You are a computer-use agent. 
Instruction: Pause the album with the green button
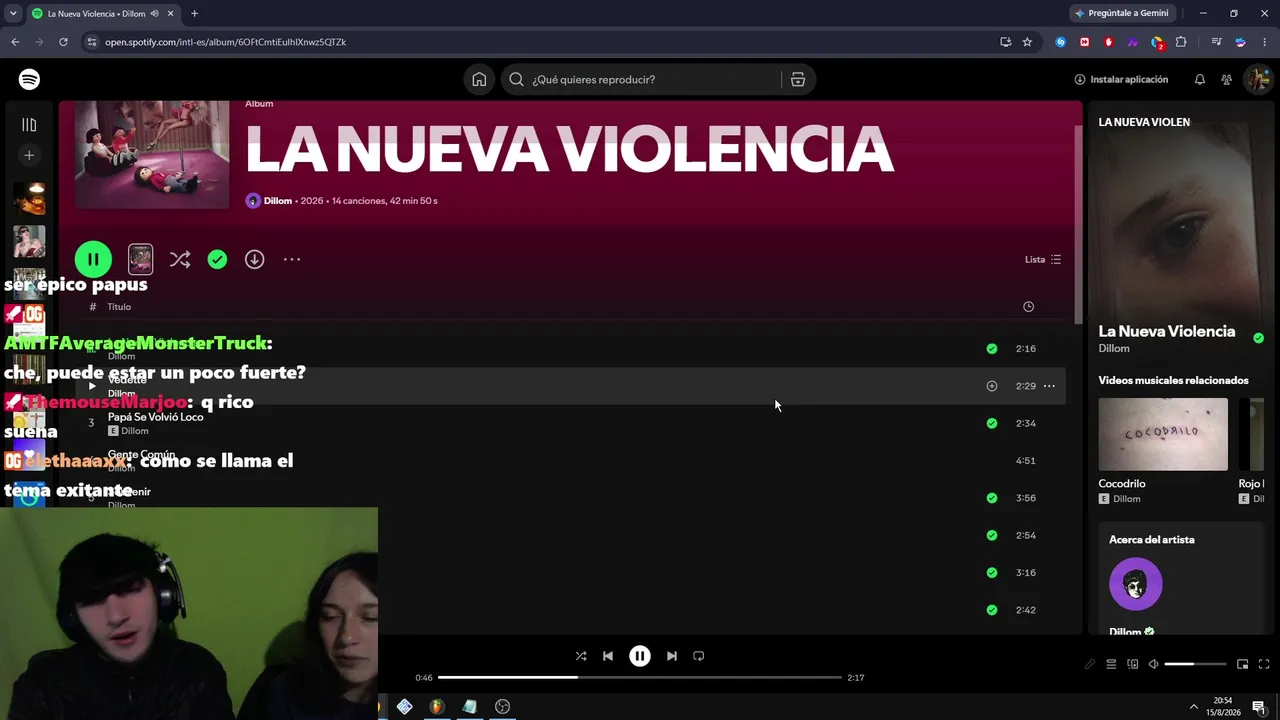tap(93, 259)
